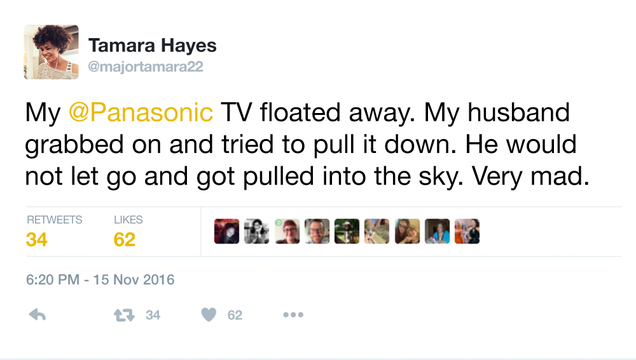The width and height of the screenshot is (636, 360).
Task: Click the avatar of two people with glasses
Action: click(x=407, y=231)
